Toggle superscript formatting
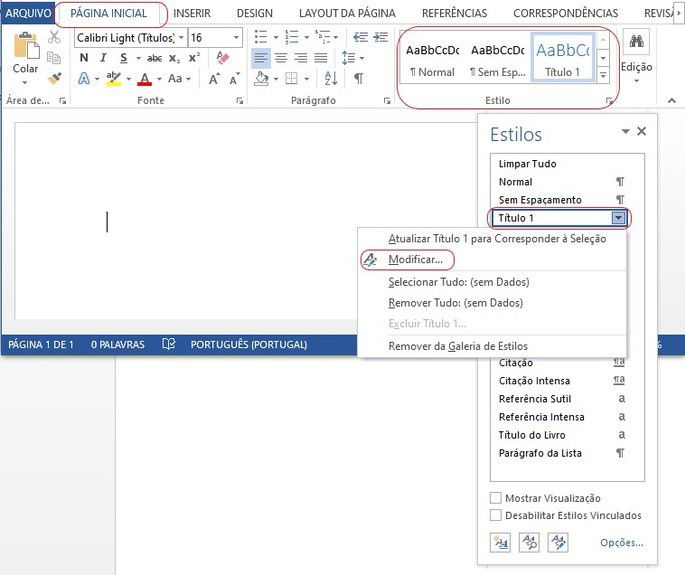This screenshot has height=575, width=685. coord(194,58)
